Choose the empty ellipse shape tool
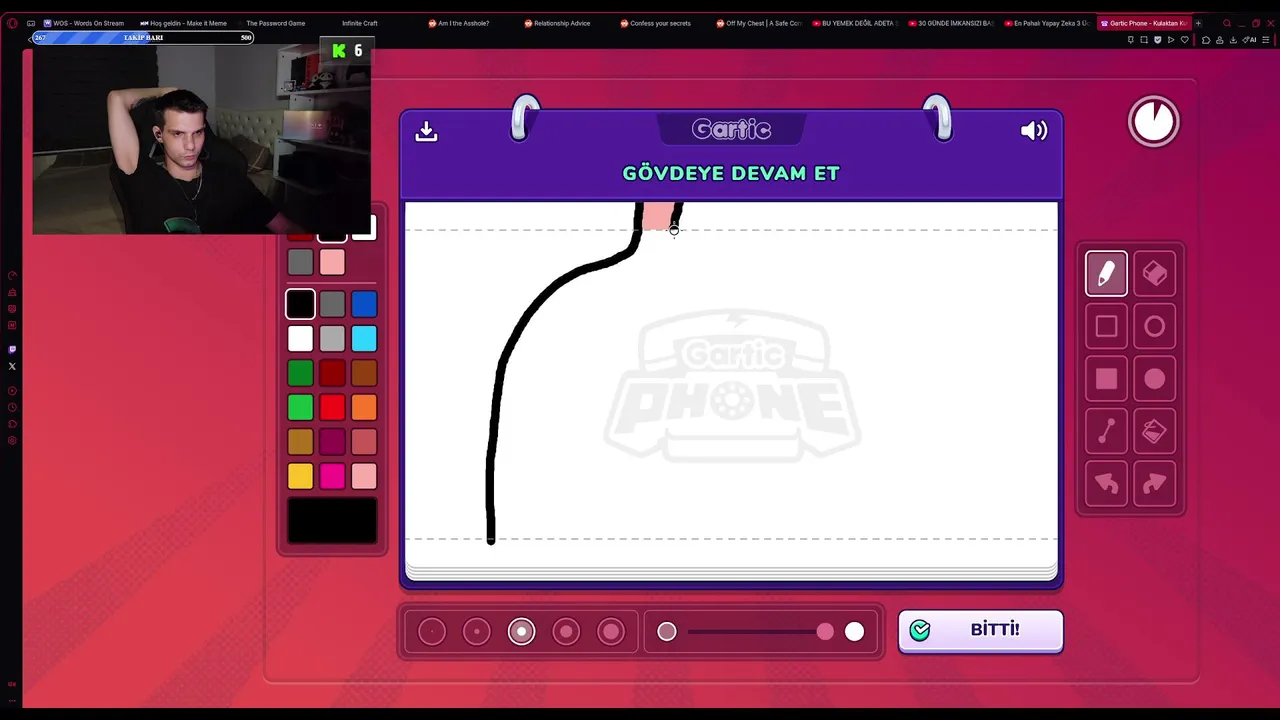Viewport: 1280px width, 720px height. tap(1154, 326)
